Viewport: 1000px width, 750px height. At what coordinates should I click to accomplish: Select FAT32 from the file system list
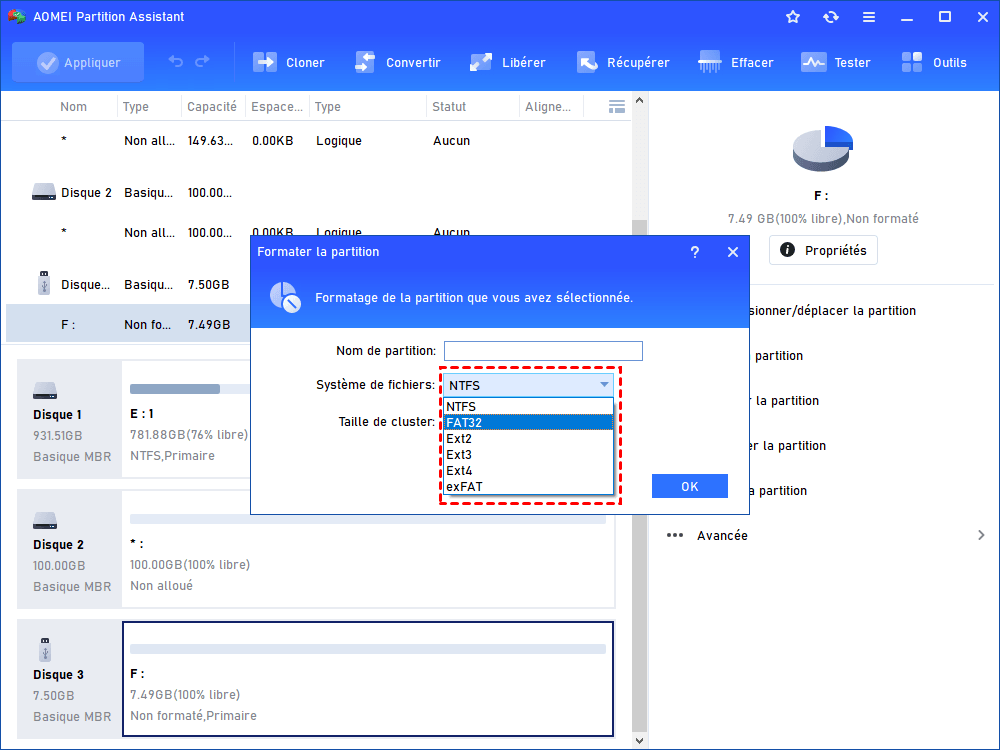(528, 422)
